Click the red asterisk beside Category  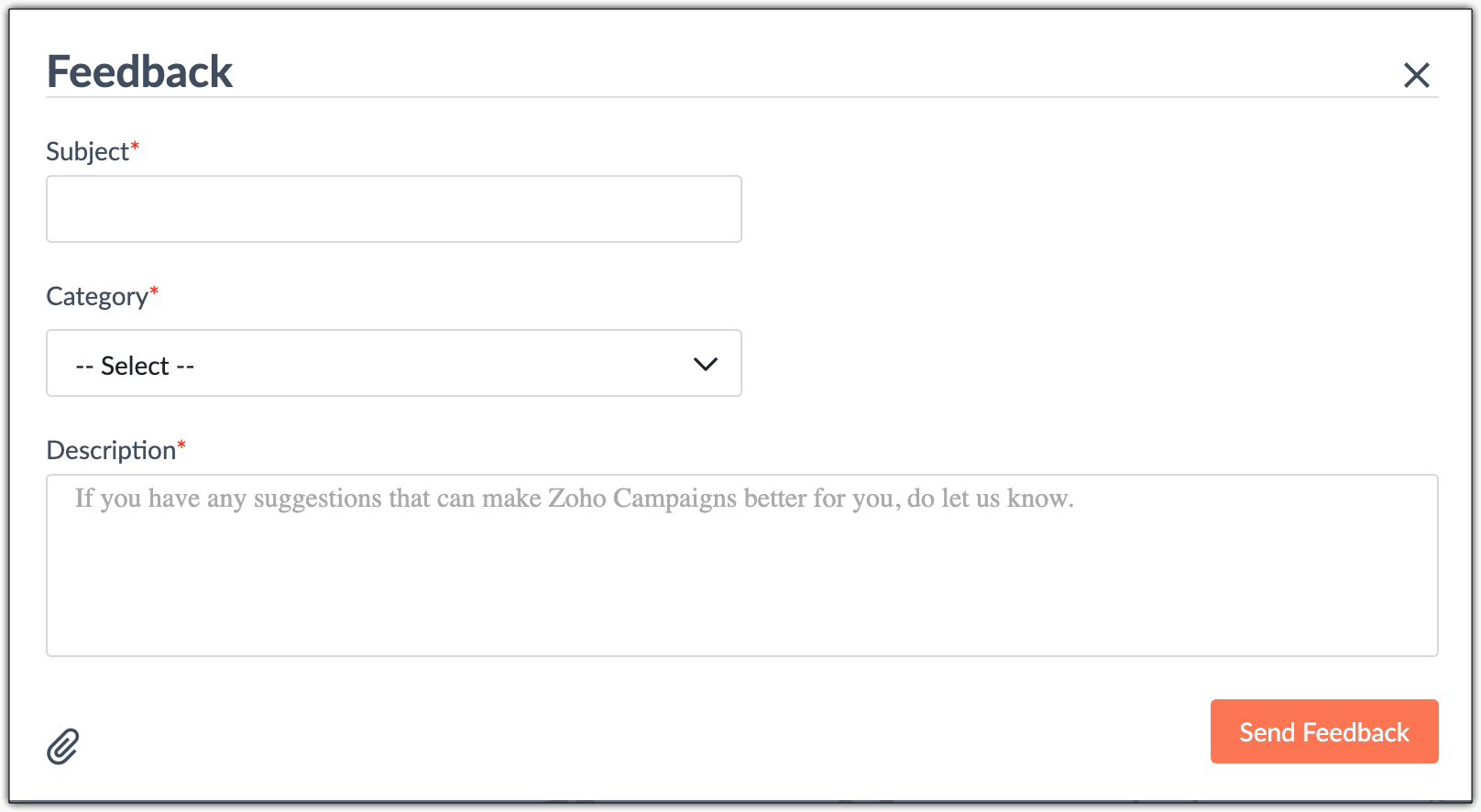[x=154, y=291]
